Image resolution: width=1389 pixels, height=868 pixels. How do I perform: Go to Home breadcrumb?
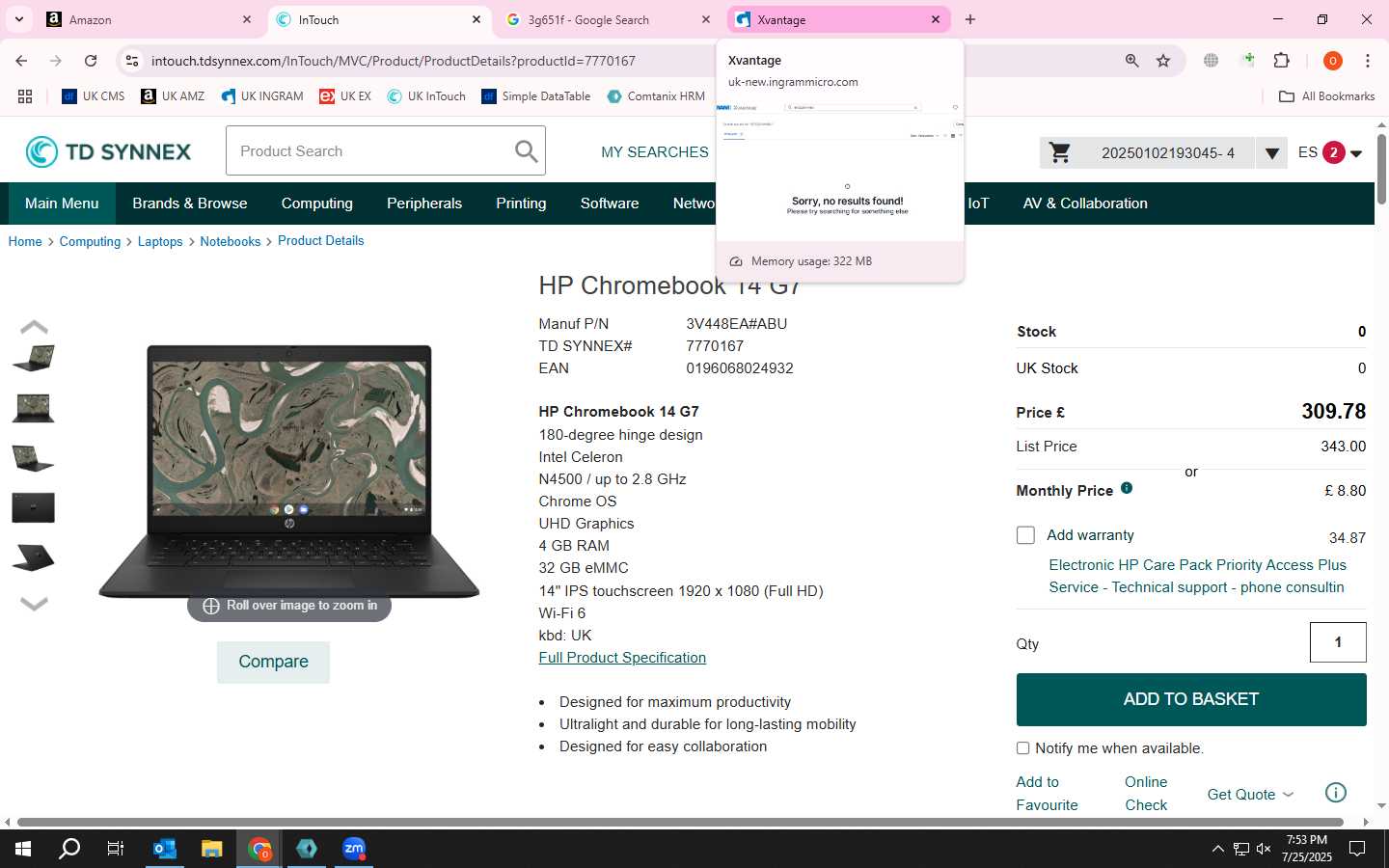tap(25, 241)
